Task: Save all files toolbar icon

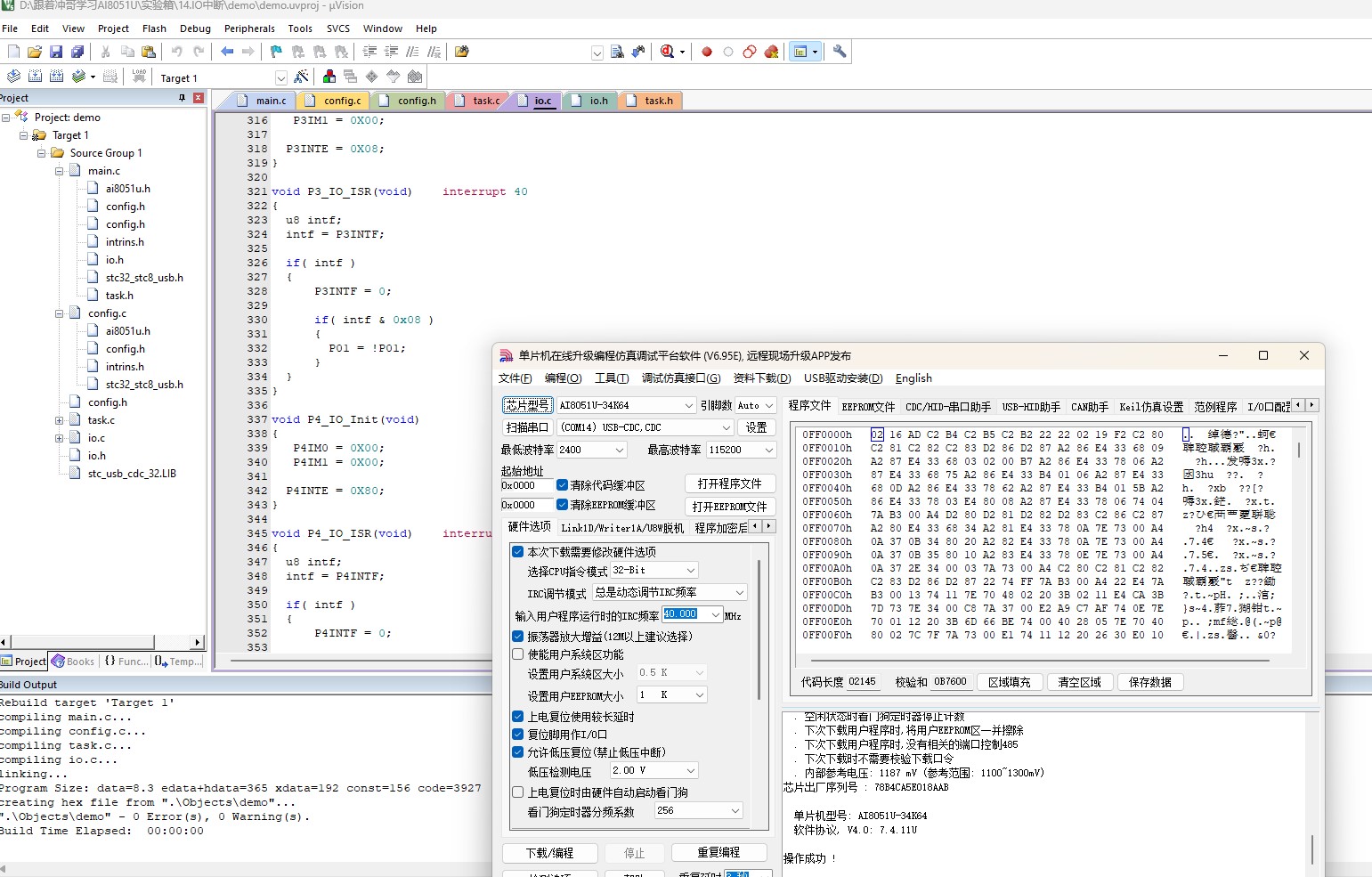Action: 77,52
